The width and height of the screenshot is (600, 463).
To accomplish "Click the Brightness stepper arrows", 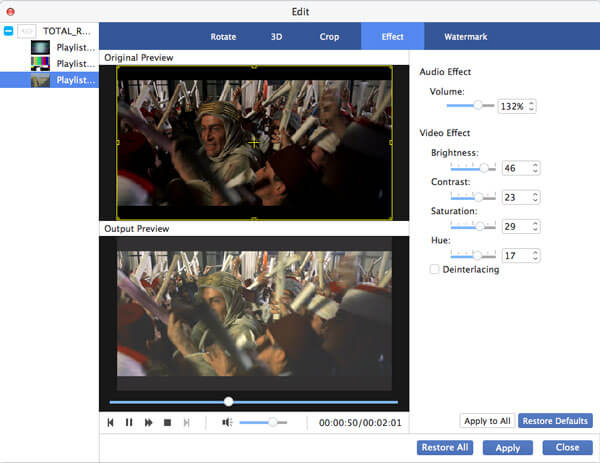I will point(535,168).
